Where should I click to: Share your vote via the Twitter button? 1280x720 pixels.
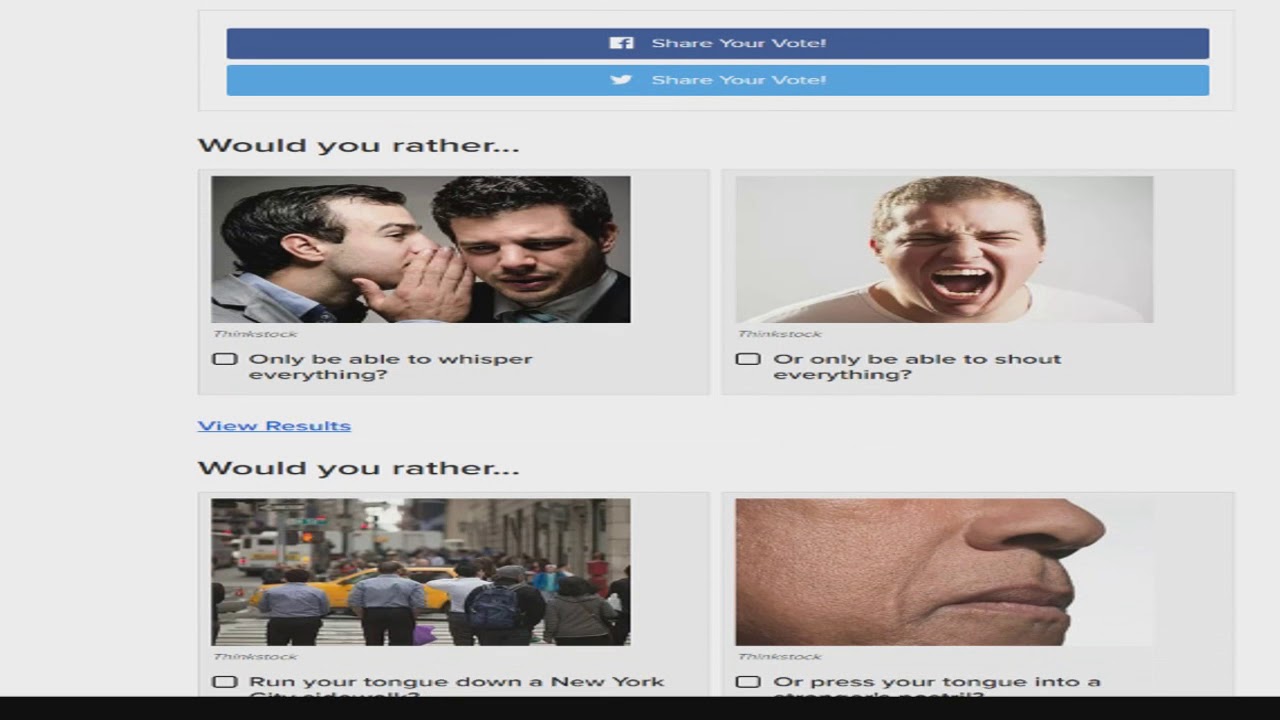tap(718, 80)
